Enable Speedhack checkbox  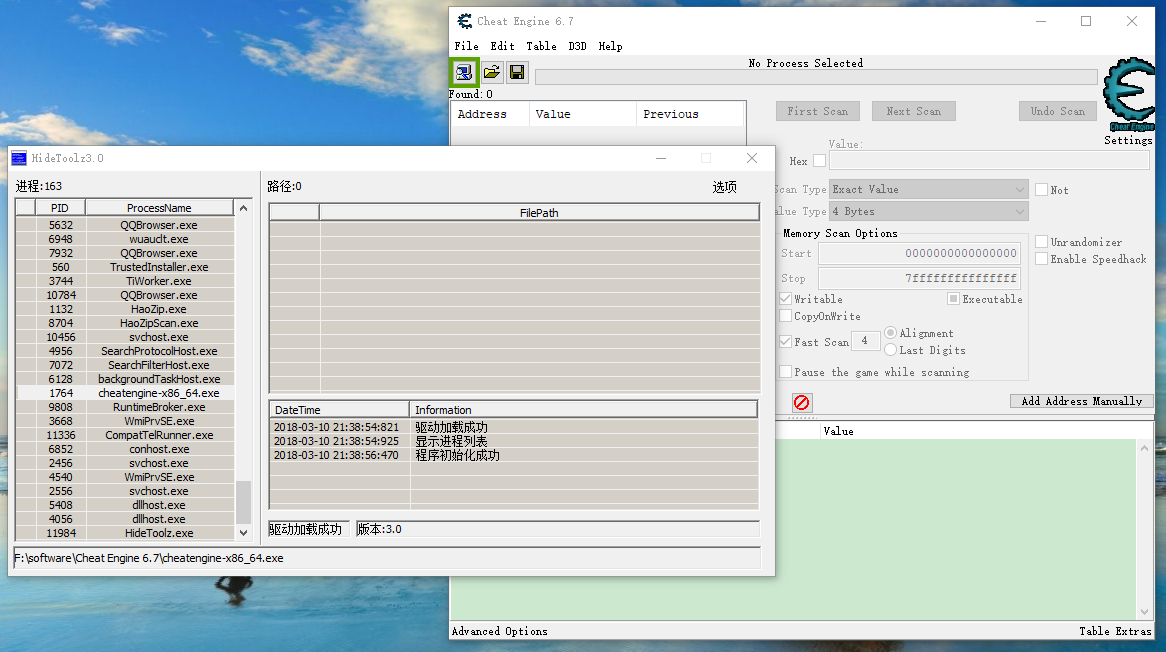[x=1042, y=259]
